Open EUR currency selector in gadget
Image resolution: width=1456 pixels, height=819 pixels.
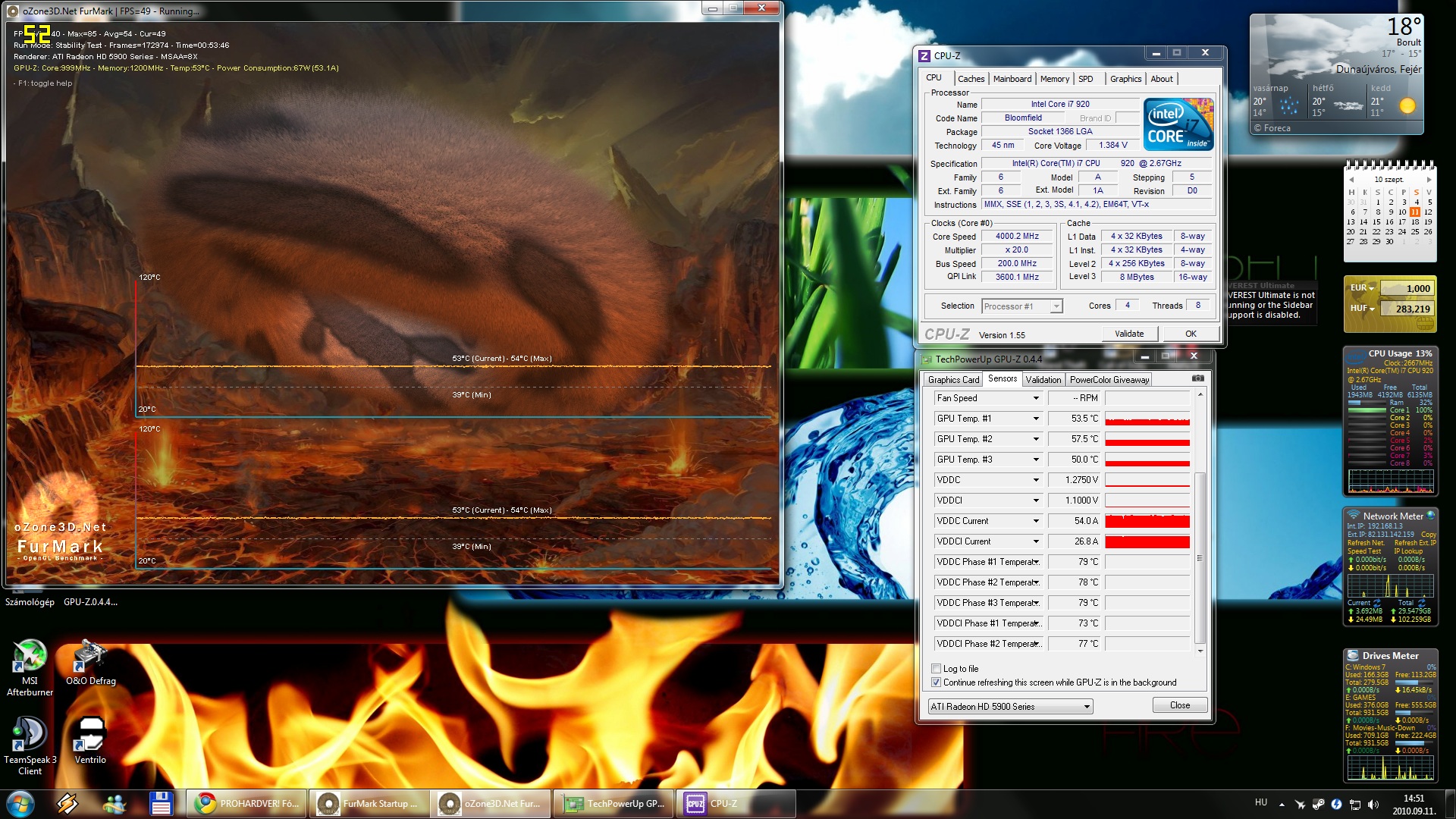point(1362,288)
